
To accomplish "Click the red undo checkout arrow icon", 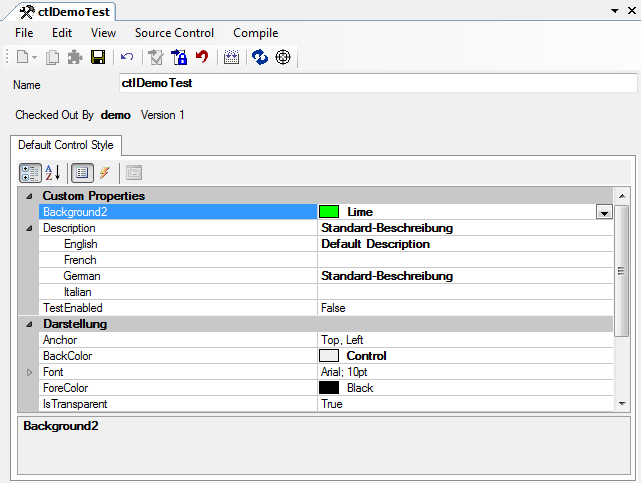I will point(203,58).
